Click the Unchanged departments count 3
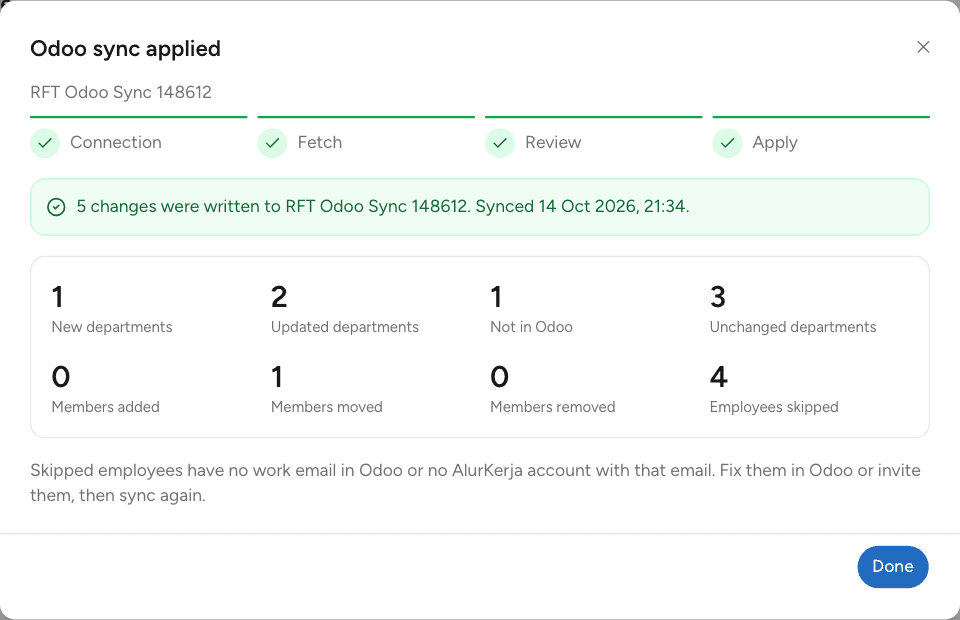 click(x=718, y=297)
